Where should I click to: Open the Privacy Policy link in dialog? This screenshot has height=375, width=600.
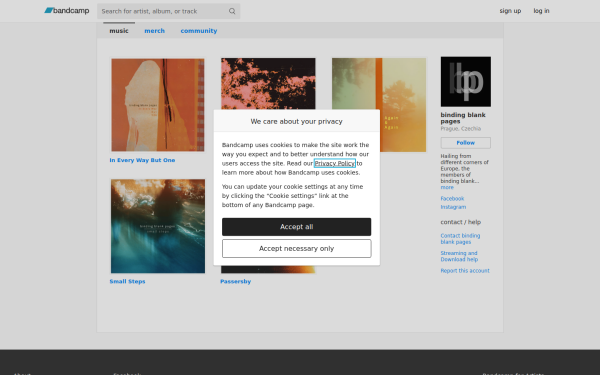point(335,163)
